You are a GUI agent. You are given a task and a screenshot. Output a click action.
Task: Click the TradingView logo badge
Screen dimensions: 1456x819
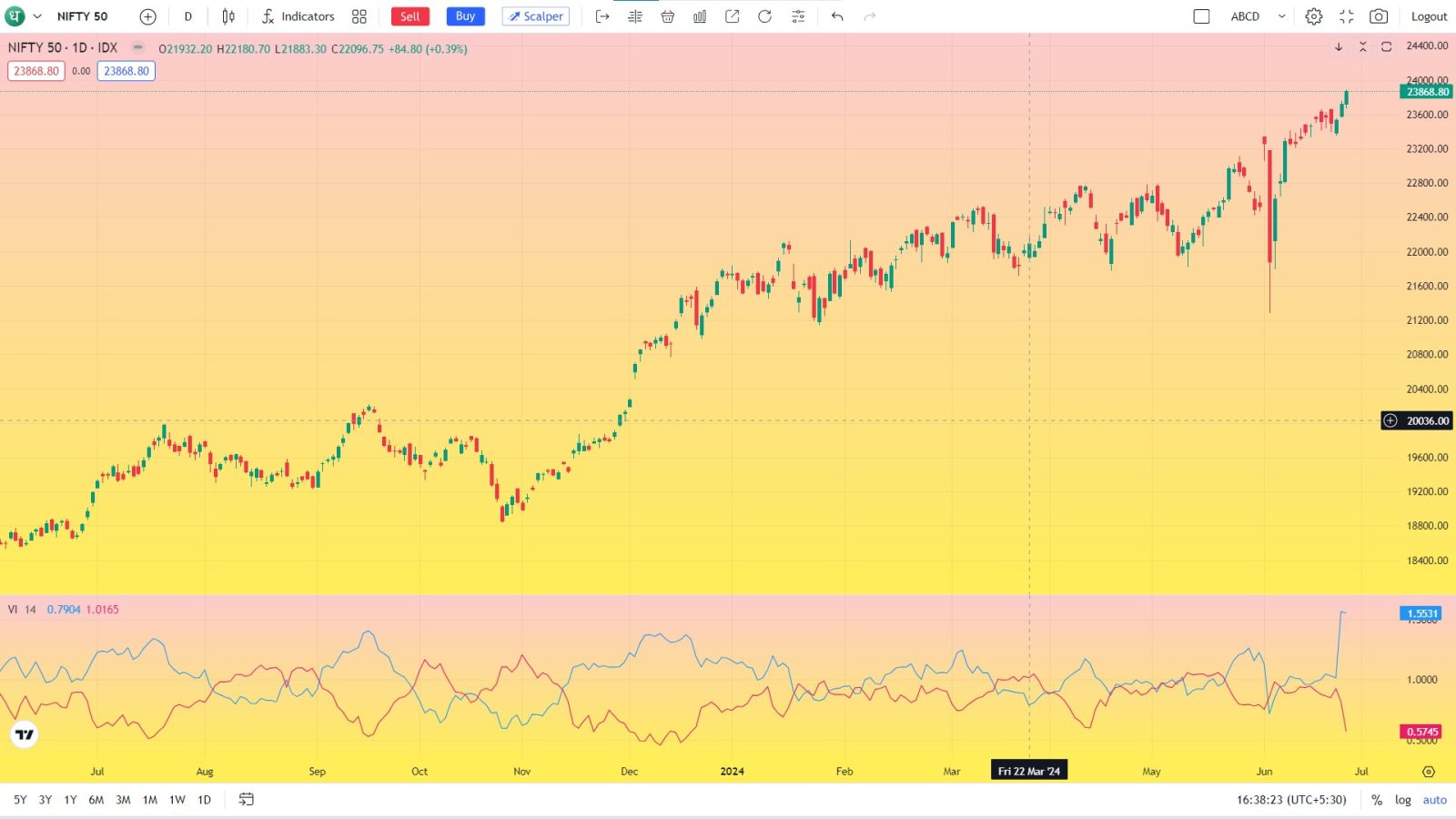(x=25, y=734)
